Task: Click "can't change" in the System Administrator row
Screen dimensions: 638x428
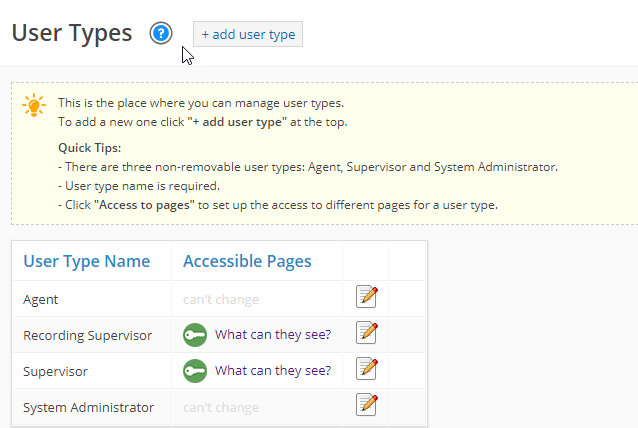Action: [221, 407]
